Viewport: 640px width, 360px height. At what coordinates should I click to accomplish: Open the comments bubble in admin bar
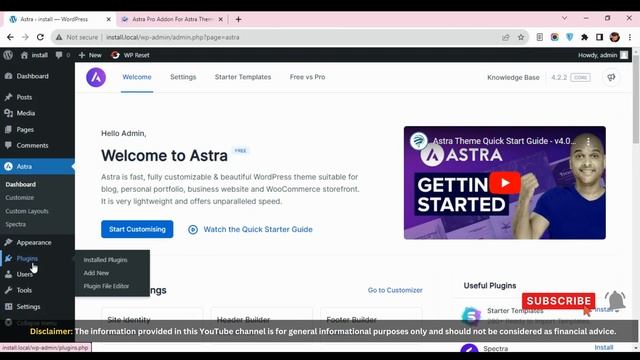(63, 55)
